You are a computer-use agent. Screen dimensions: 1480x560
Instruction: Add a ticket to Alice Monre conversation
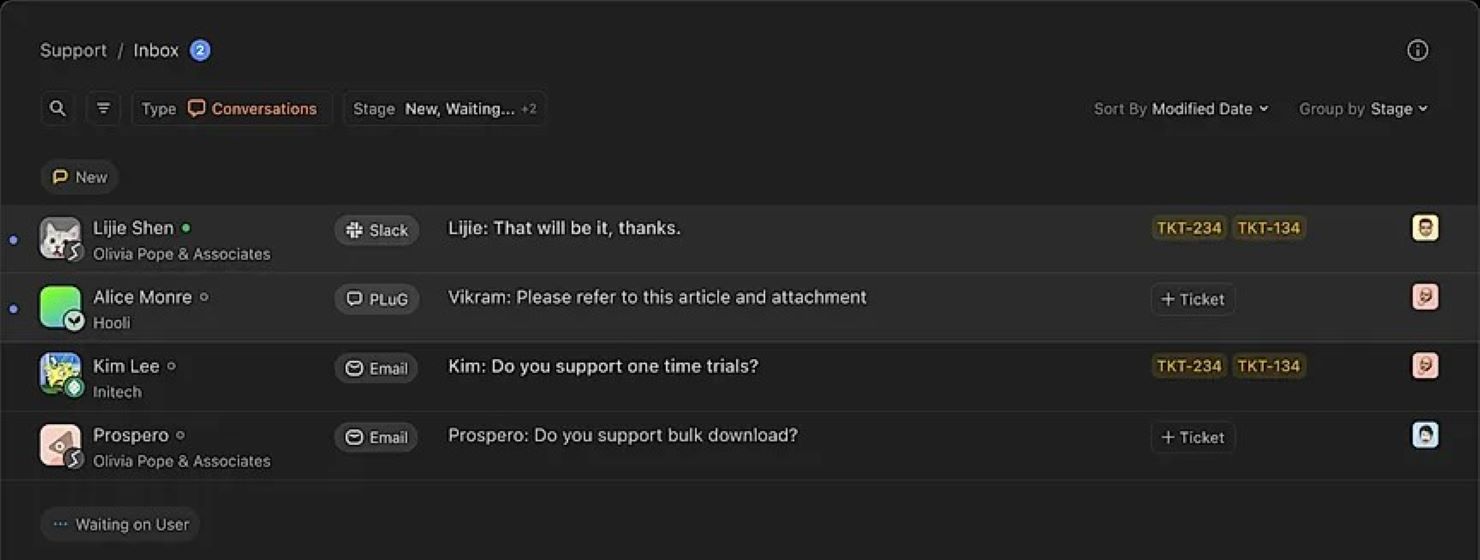click(x=1192, y=299)
